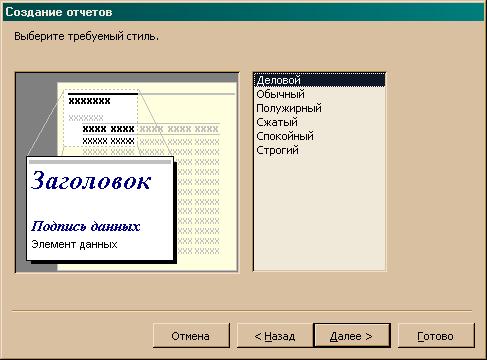
Task: Finish the wizard with Готово
Action: pyautogui.click(x=436, y=336)
